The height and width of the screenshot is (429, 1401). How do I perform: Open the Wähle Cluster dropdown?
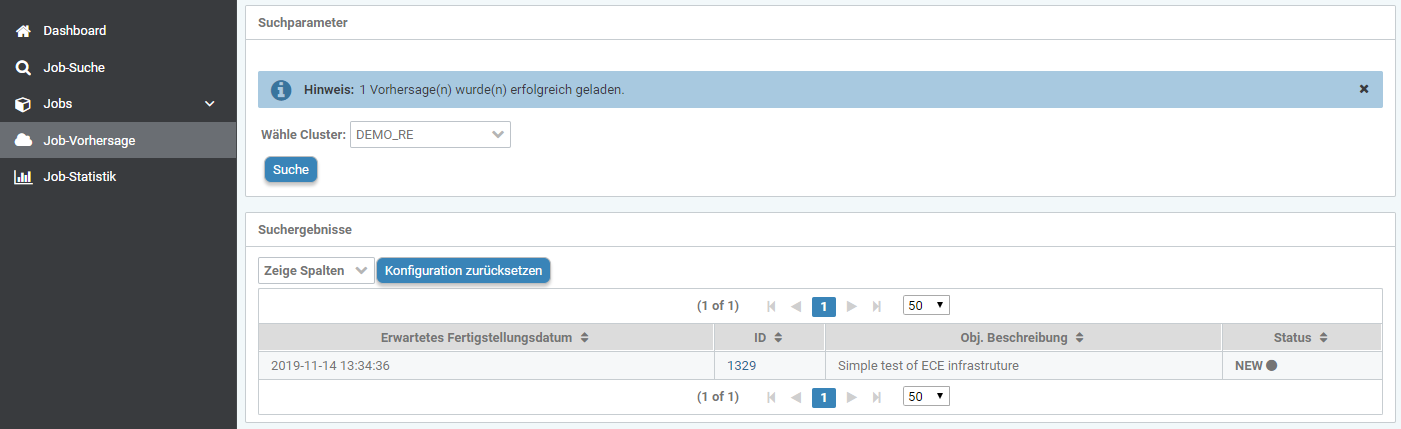[x=430, y=135]
